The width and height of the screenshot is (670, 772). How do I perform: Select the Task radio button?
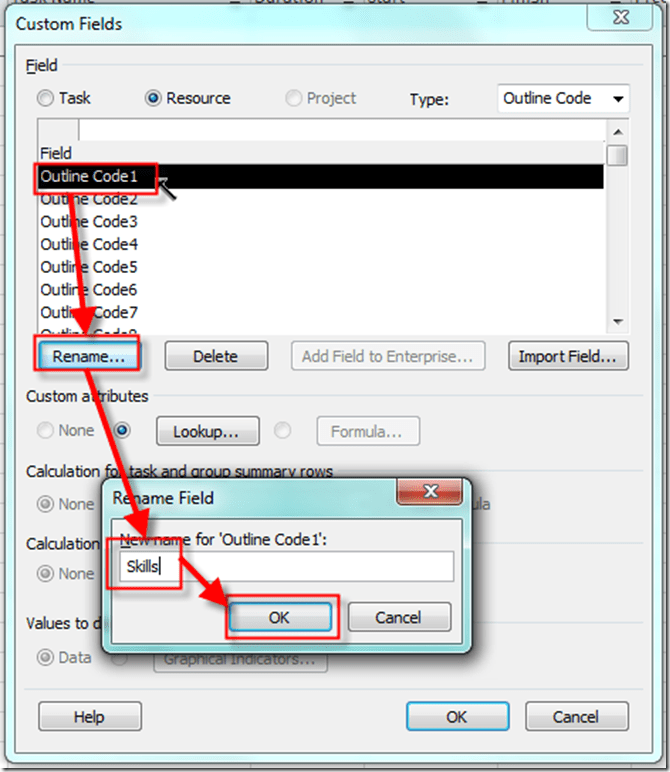pyautogui.click(x=46, y=98)
